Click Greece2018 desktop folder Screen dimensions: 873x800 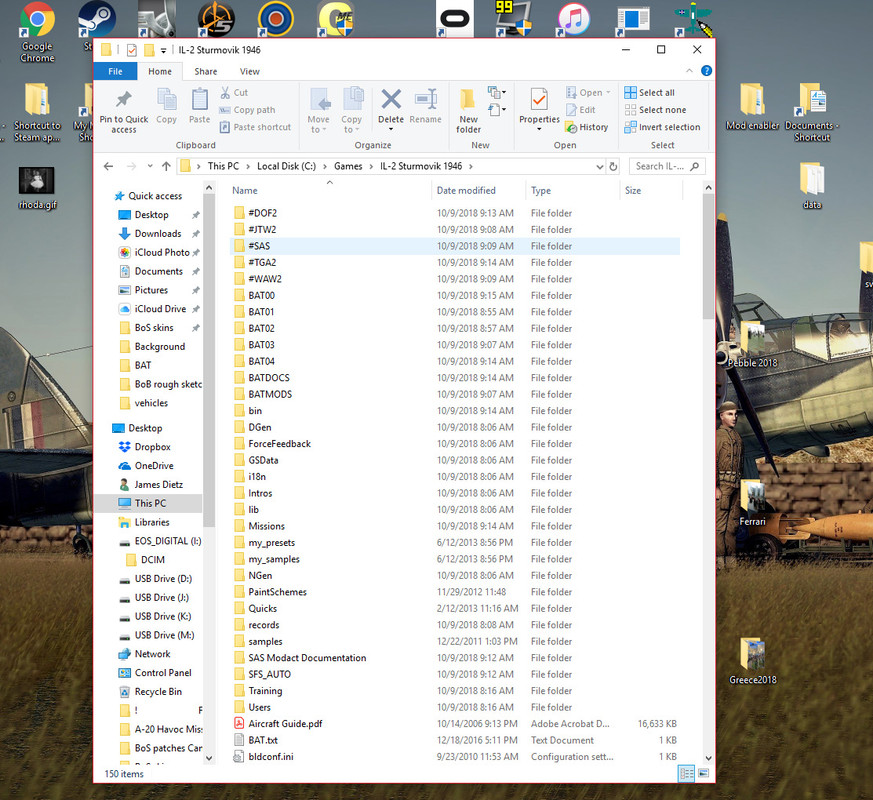click(x=752, y=661)
